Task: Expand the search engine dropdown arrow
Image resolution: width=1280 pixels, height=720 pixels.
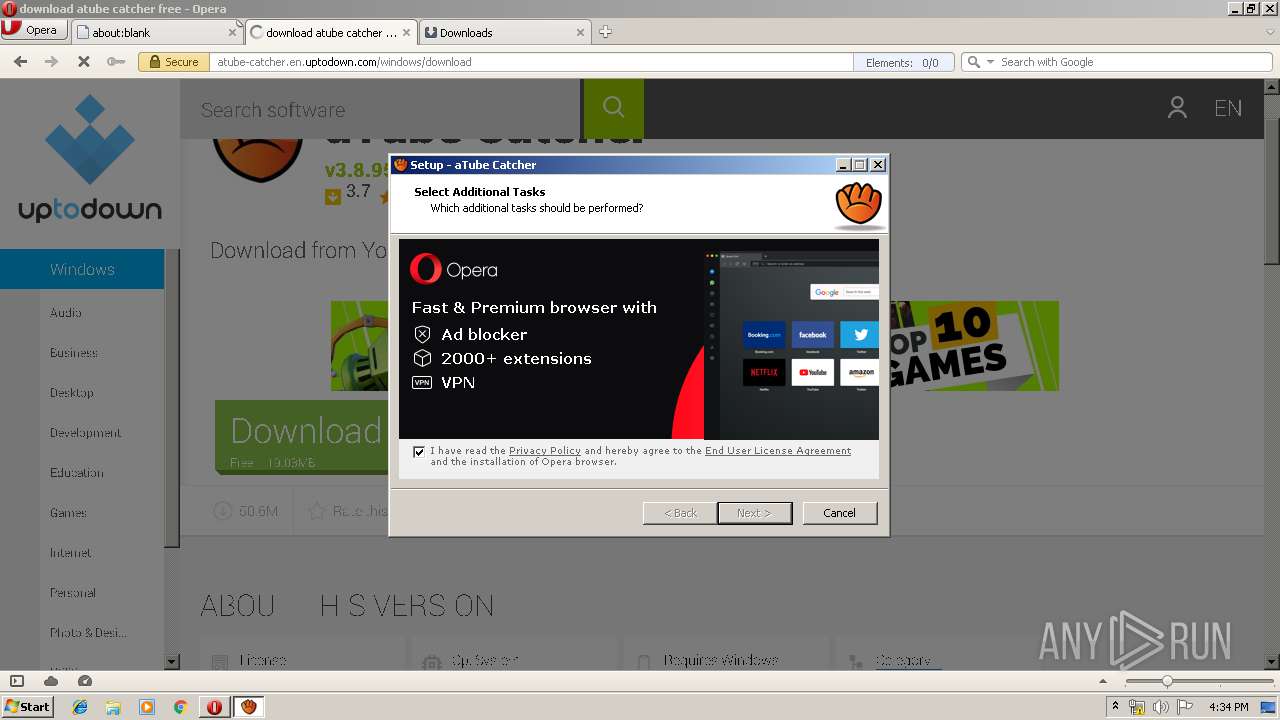Action: point(990,62)
